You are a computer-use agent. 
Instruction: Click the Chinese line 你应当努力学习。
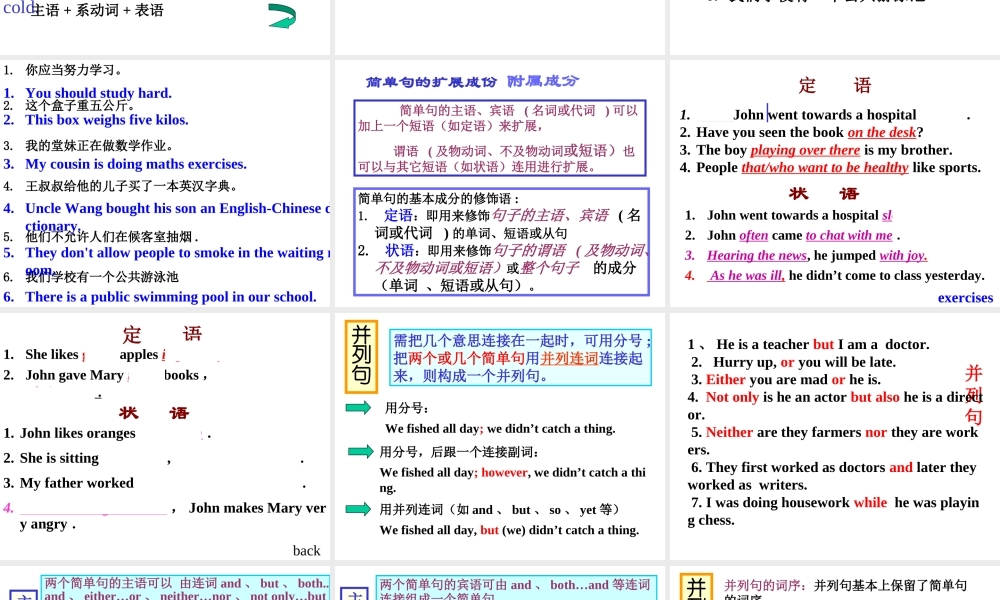pos(74,70)
